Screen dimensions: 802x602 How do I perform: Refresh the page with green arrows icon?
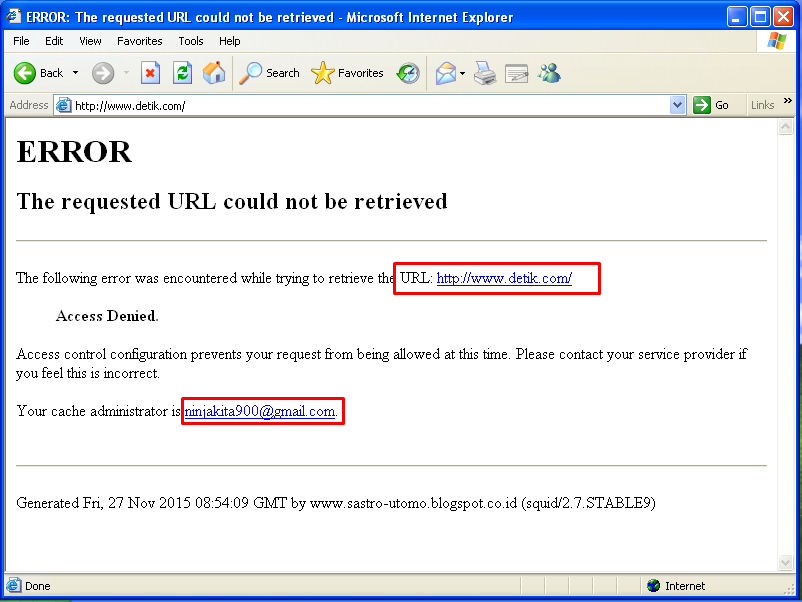click(183, 73)
